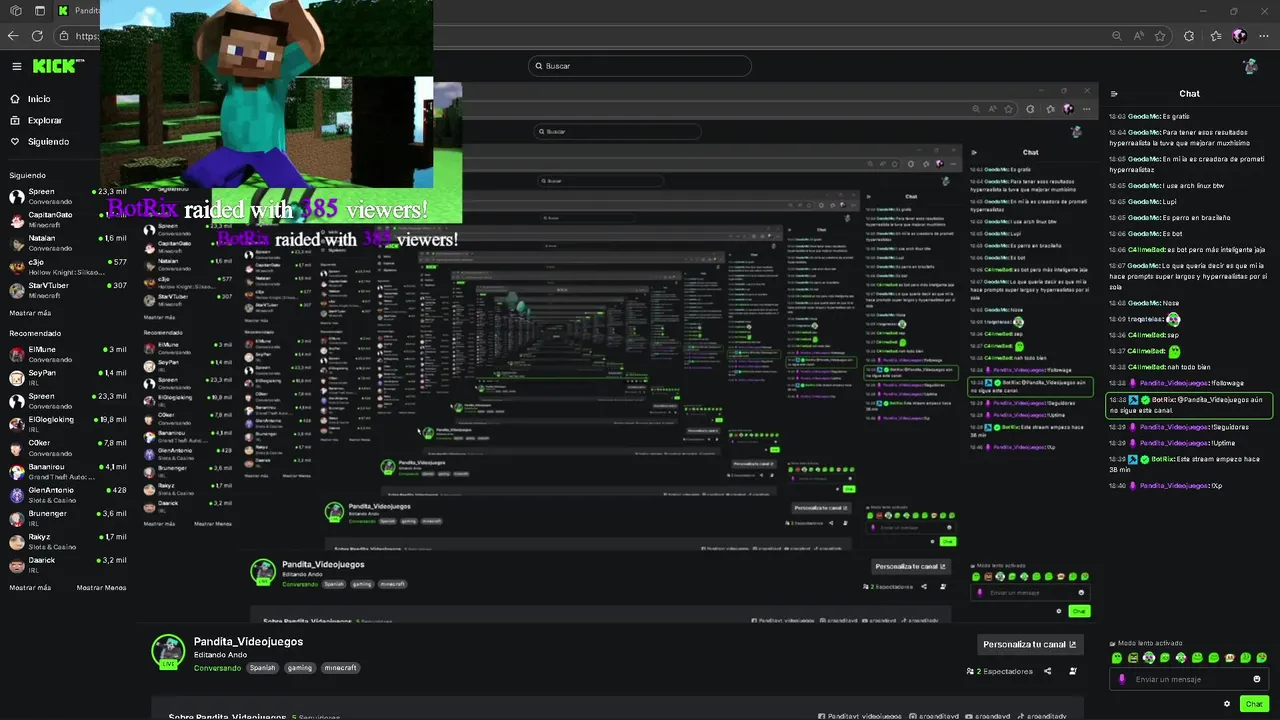Open ElGlogloking recommended channel
Screen dimensions: 1280x720
[67, 424]
